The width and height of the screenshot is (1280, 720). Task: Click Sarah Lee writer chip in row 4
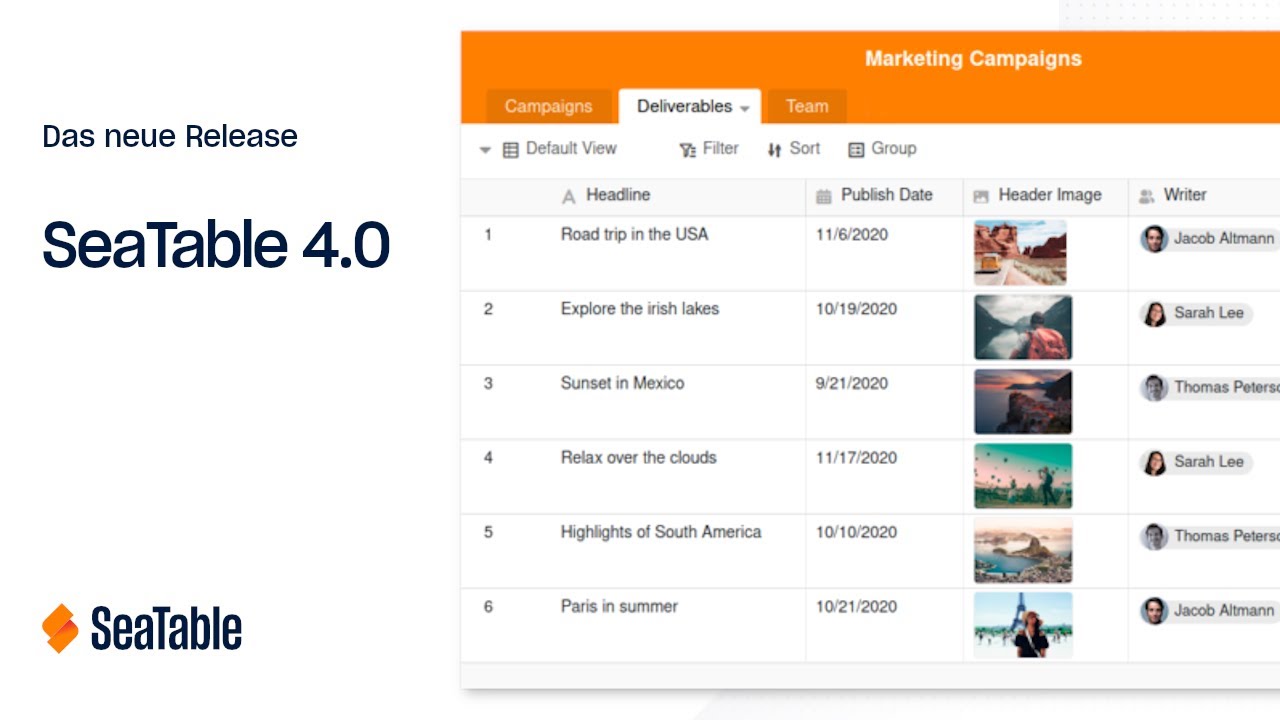coord(1196,462)
